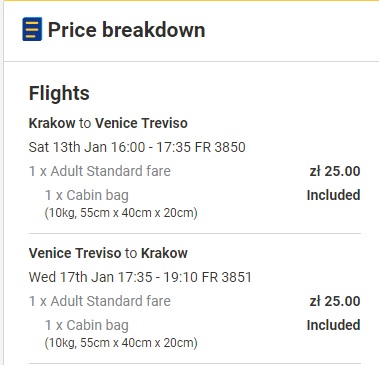Click the outbound cabin bag Included label

(333, 195)
